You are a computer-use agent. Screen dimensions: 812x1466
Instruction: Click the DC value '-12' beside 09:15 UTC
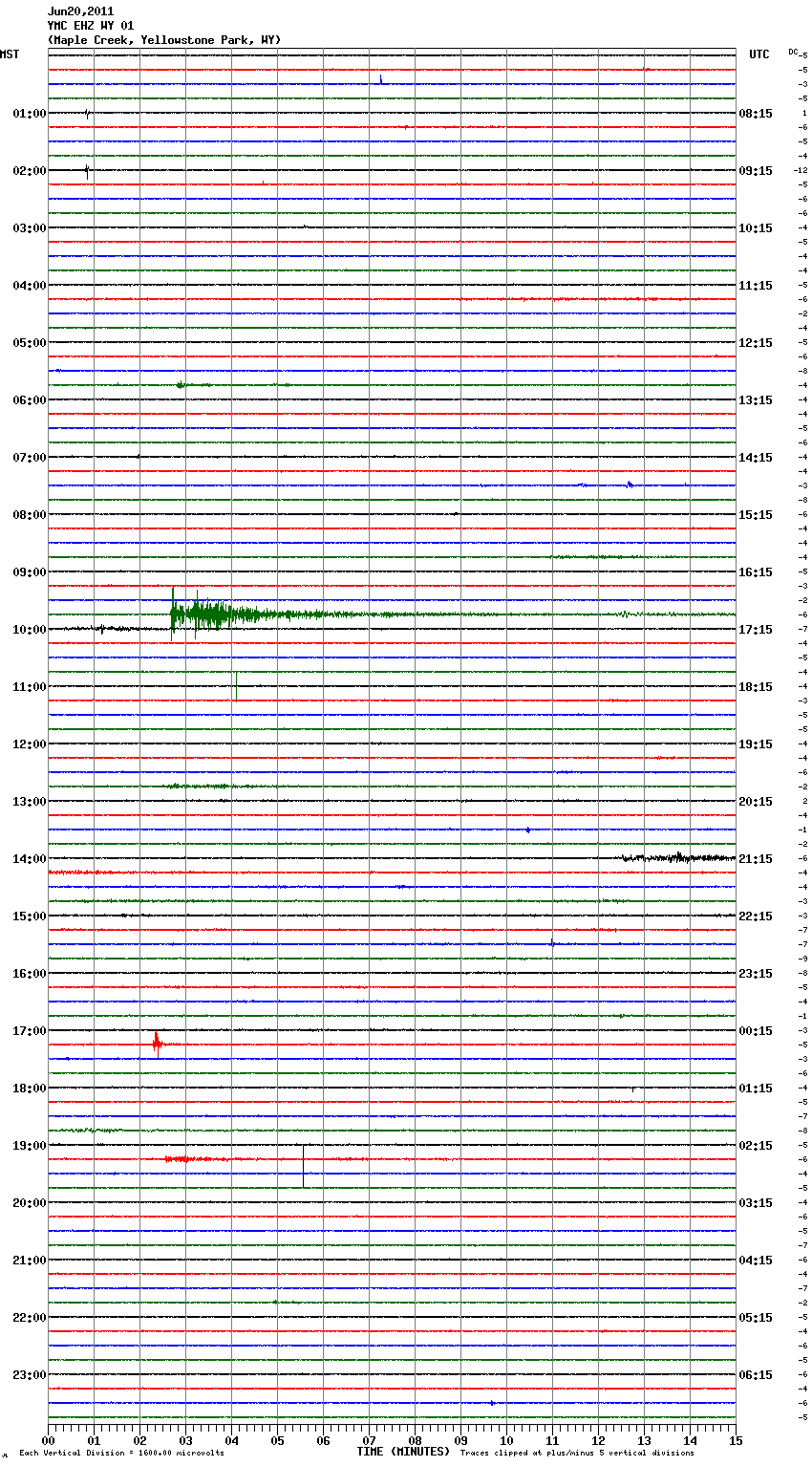point(801,170)
